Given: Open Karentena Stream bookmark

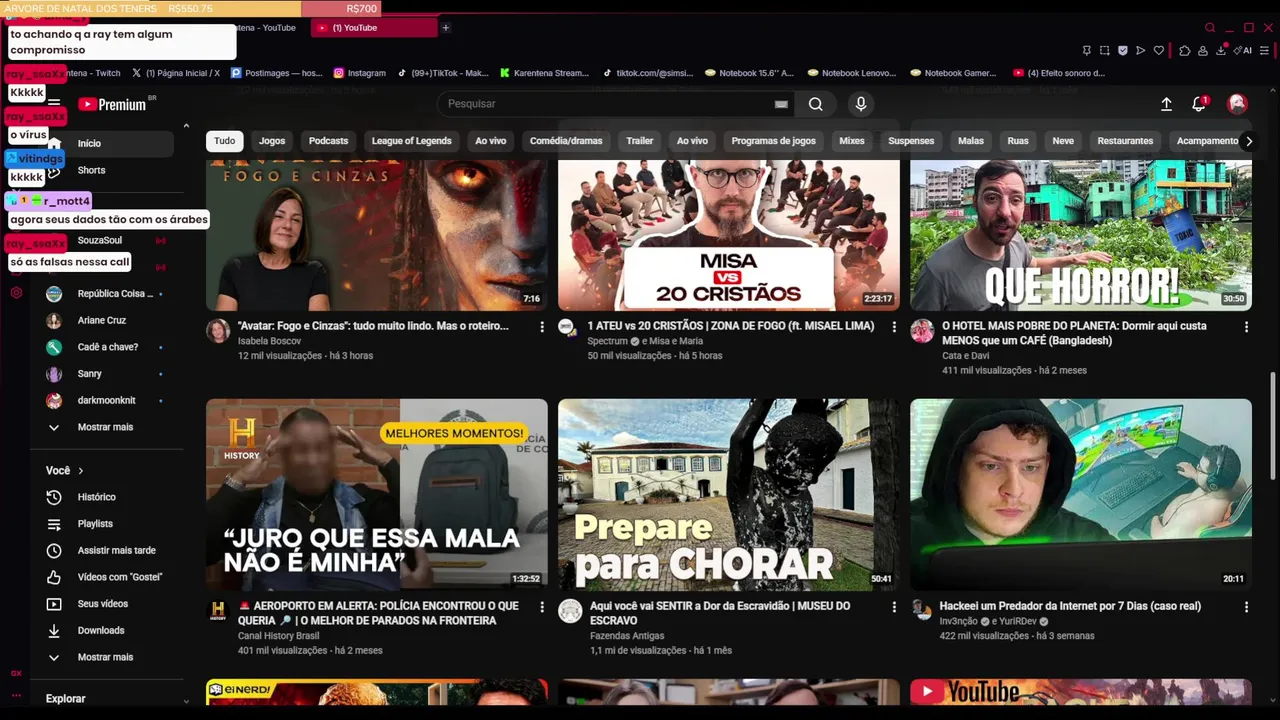Looking at the screenshot, I should [x=545, y=73].
